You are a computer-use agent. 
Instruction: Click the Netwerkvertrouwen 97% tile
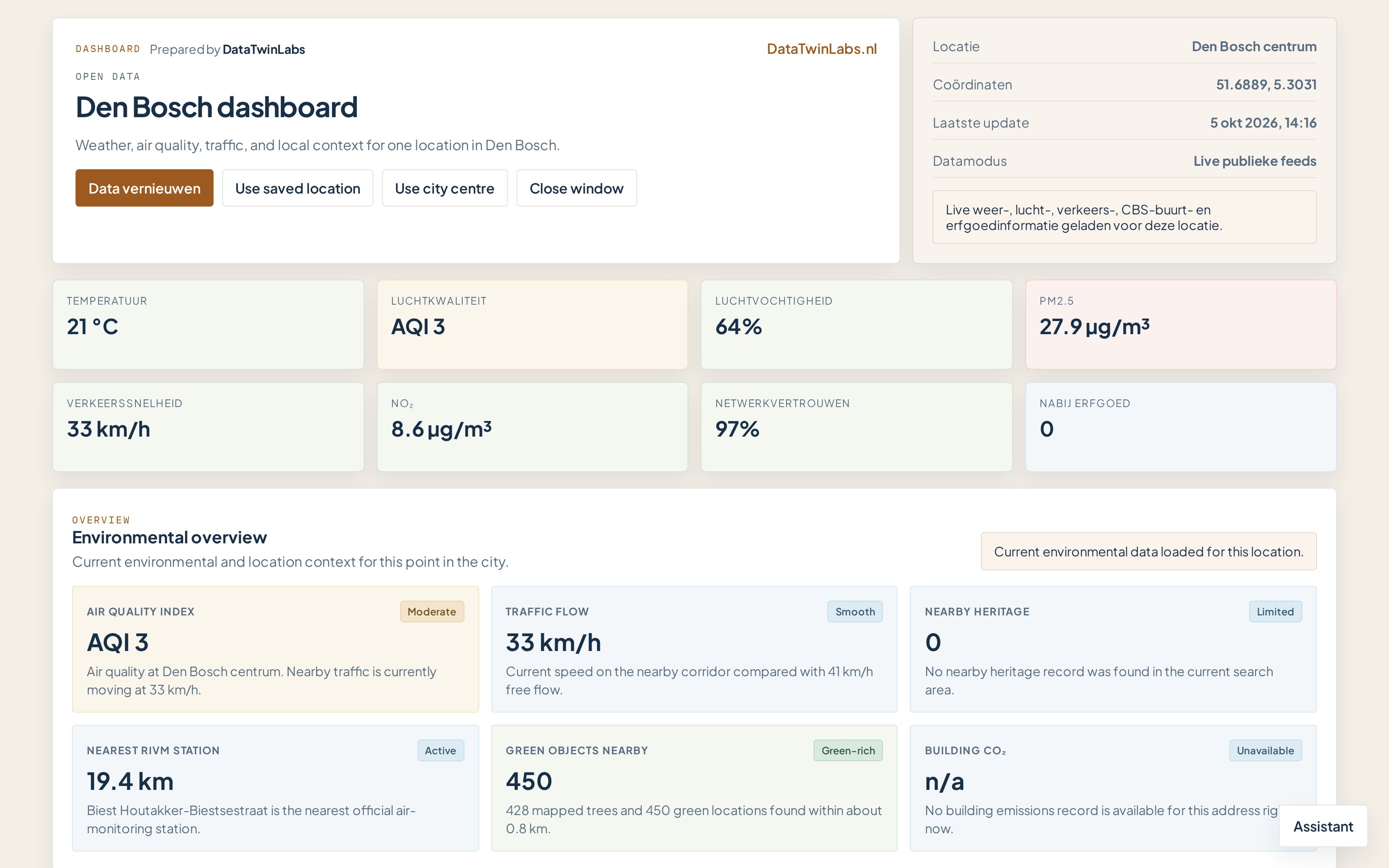[x=856, y=427]
